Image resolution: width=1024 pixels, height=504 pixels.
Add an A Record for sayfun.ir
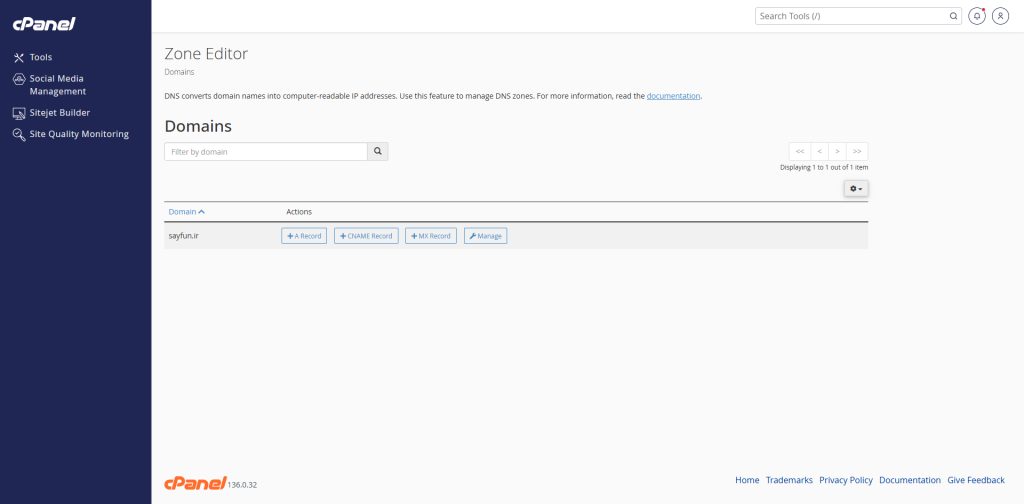pyautogui.click(x=304, y=236)
